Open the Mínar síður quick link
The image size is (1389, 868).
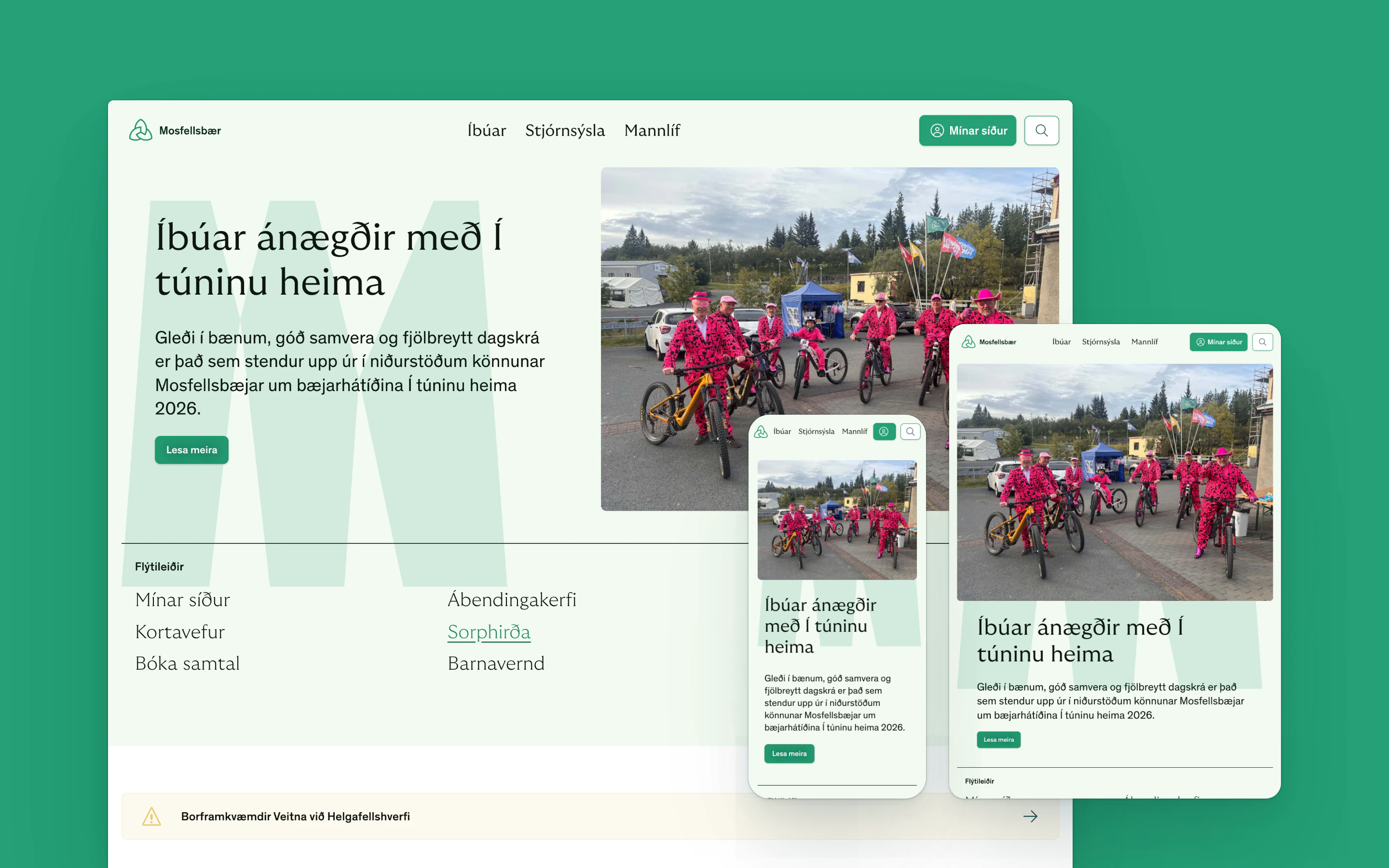click(x=182, y=599)
